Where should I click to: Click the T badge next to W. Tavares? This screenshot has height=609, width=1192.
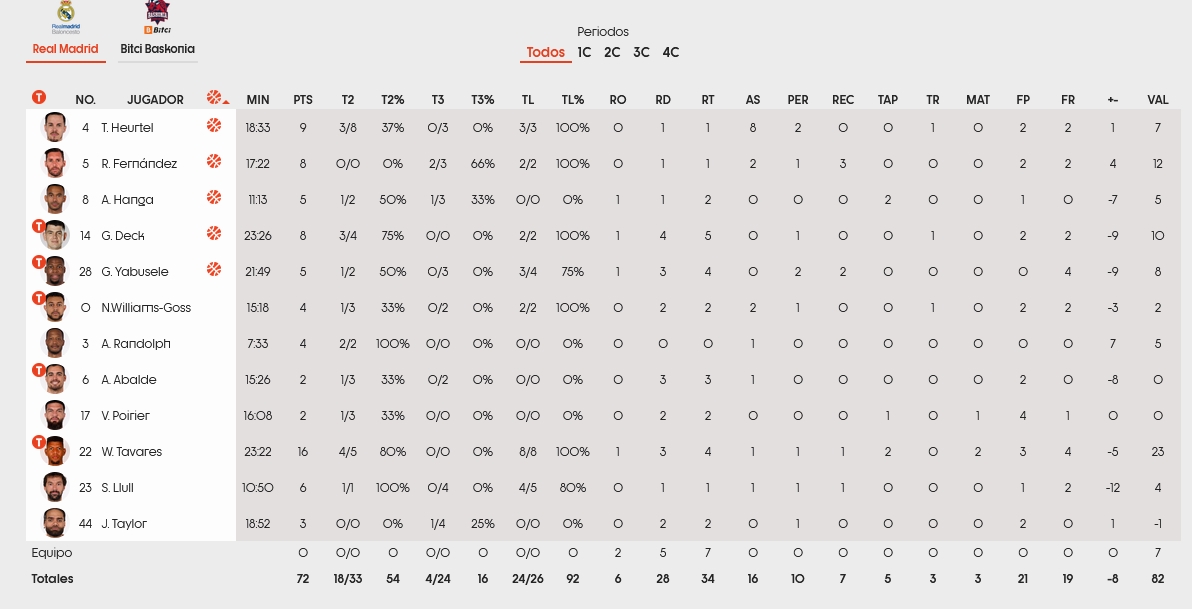39,443
